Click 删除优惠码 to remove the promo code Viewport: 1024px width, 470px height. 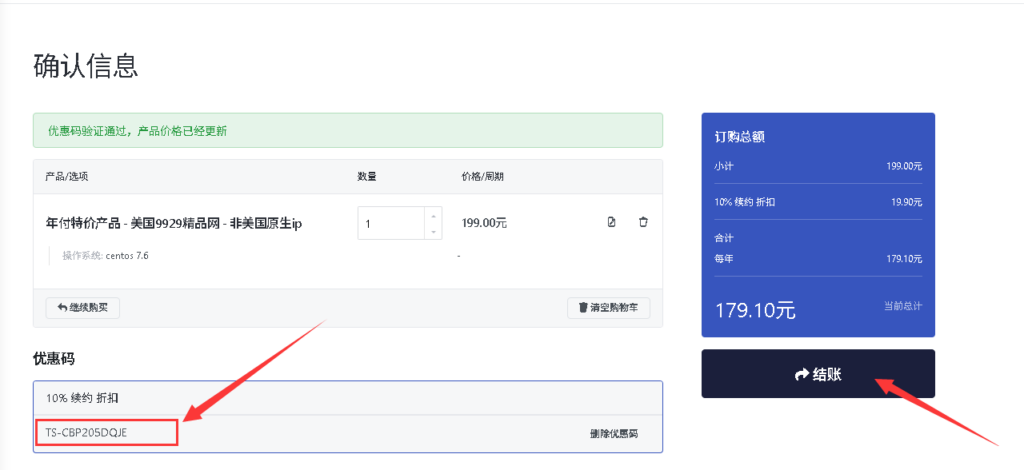point(613,433)
